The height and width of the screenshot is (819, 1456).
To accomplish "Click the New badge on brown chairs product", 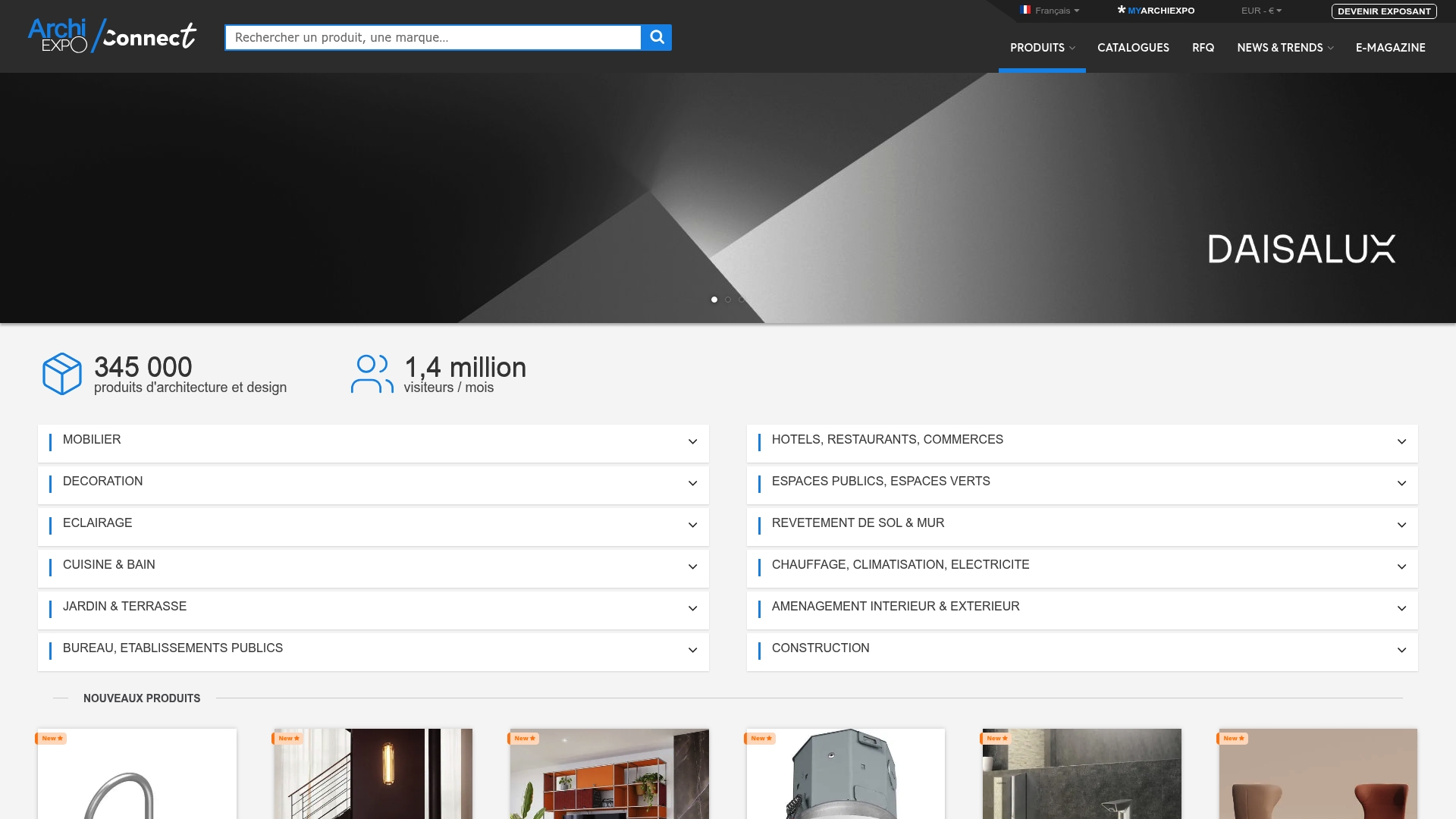I will pos(1233,738).
